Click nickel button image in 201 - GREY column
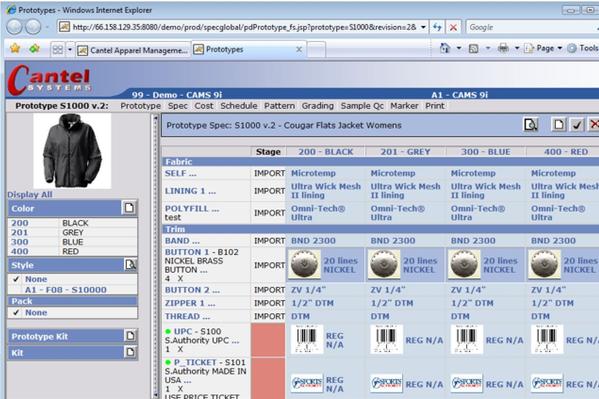 384,264
